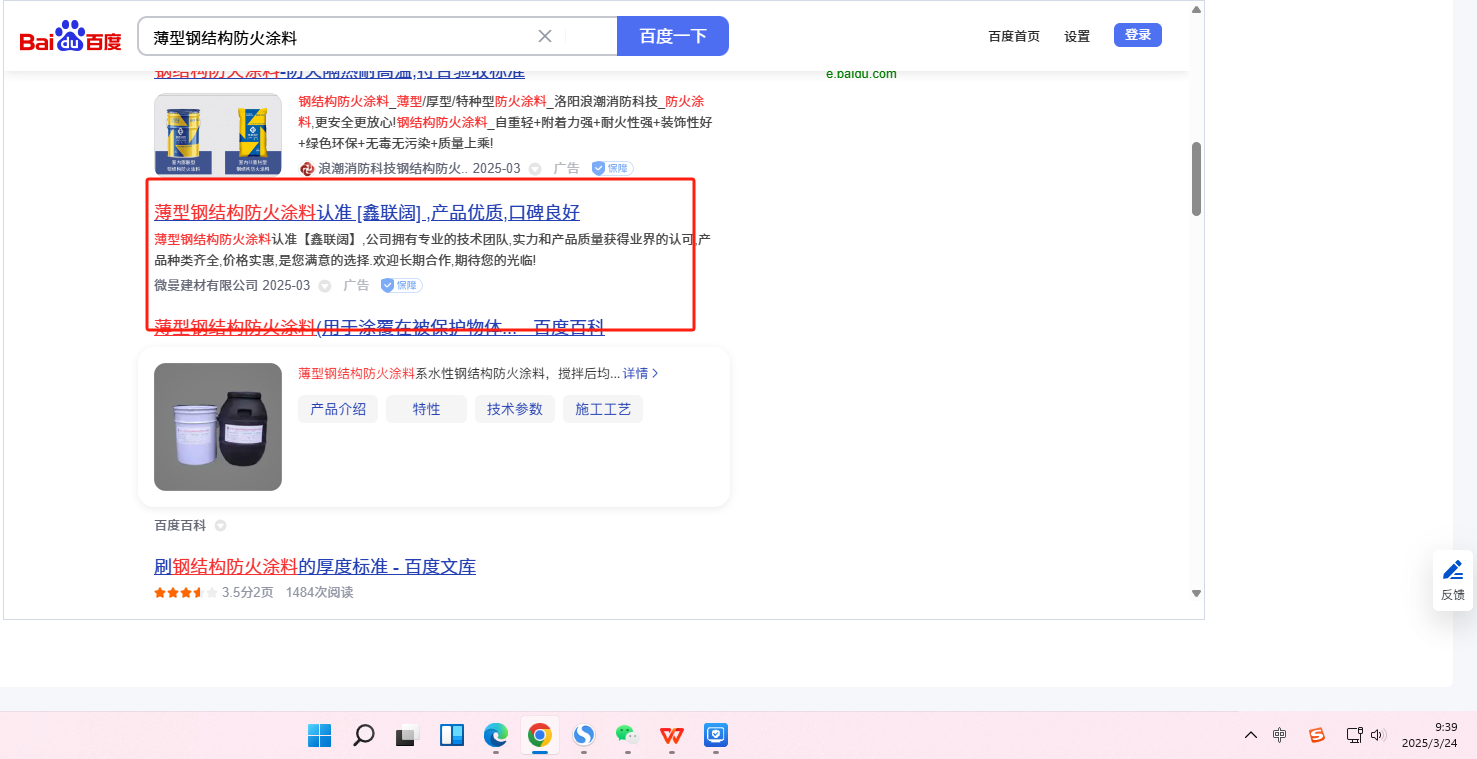Click the Windows Start button
Screen dimensions: 1477x759
[320, 736]
